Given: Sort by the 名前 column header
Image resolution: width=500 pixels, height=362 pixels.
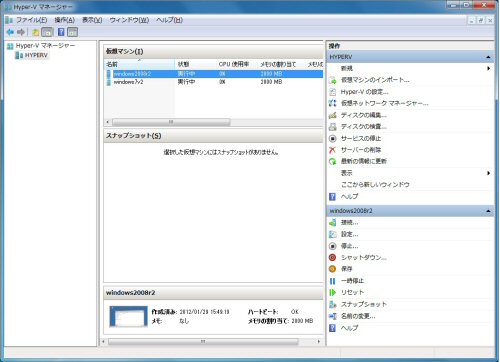Looking at the screenshot, I should pos(140,64).
